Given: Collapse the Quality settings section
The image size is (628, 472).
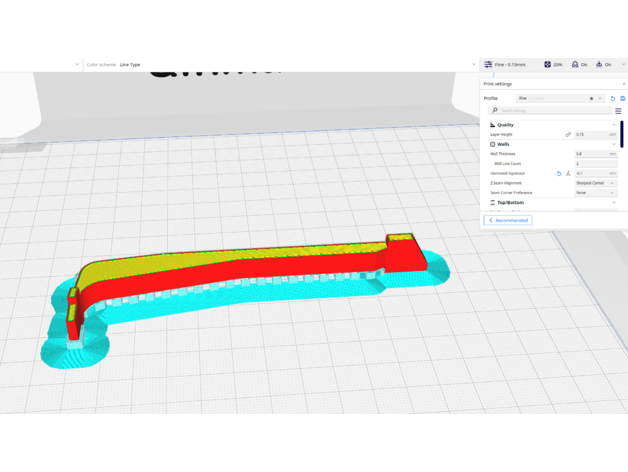Looking at the screenshot, I should 614,125.
